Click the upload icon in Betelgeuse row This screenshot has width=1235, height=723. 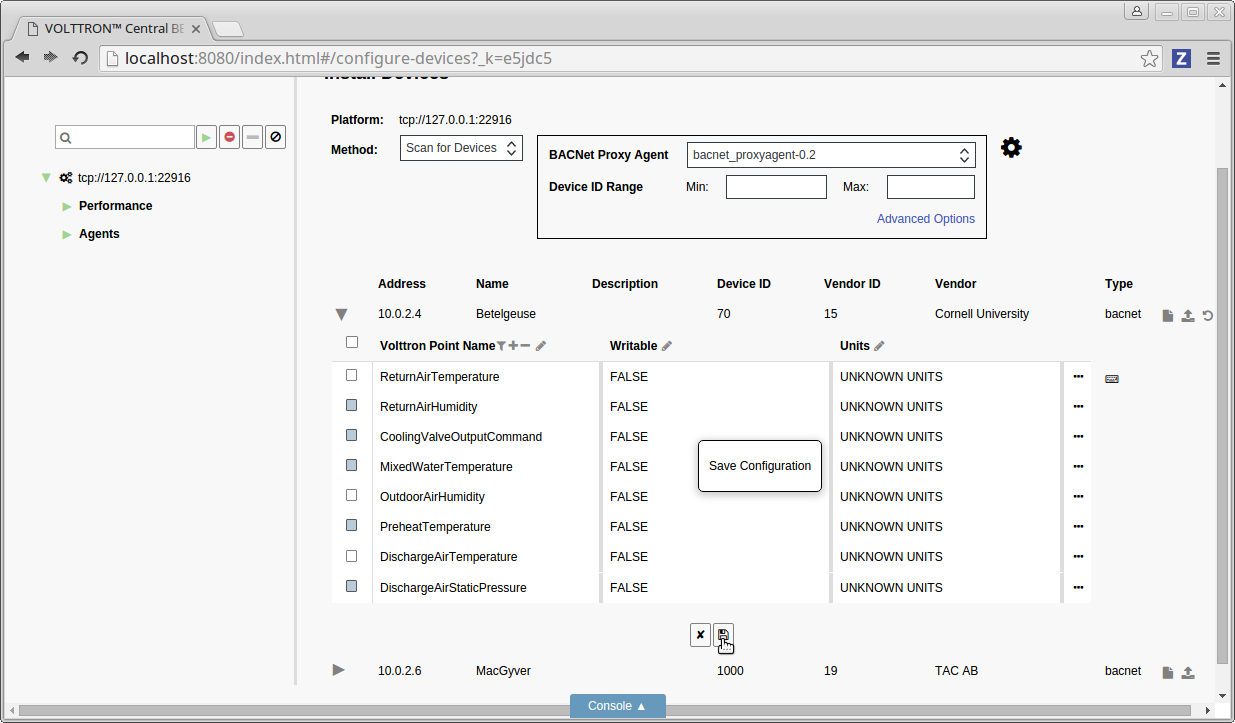tap(1188, 315)
